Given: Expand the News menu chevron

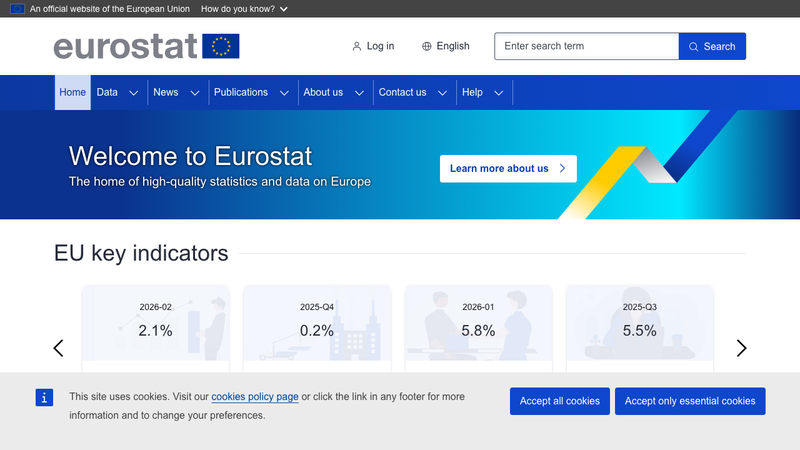Looking at the screenshot, I should (x=195, y=93).
